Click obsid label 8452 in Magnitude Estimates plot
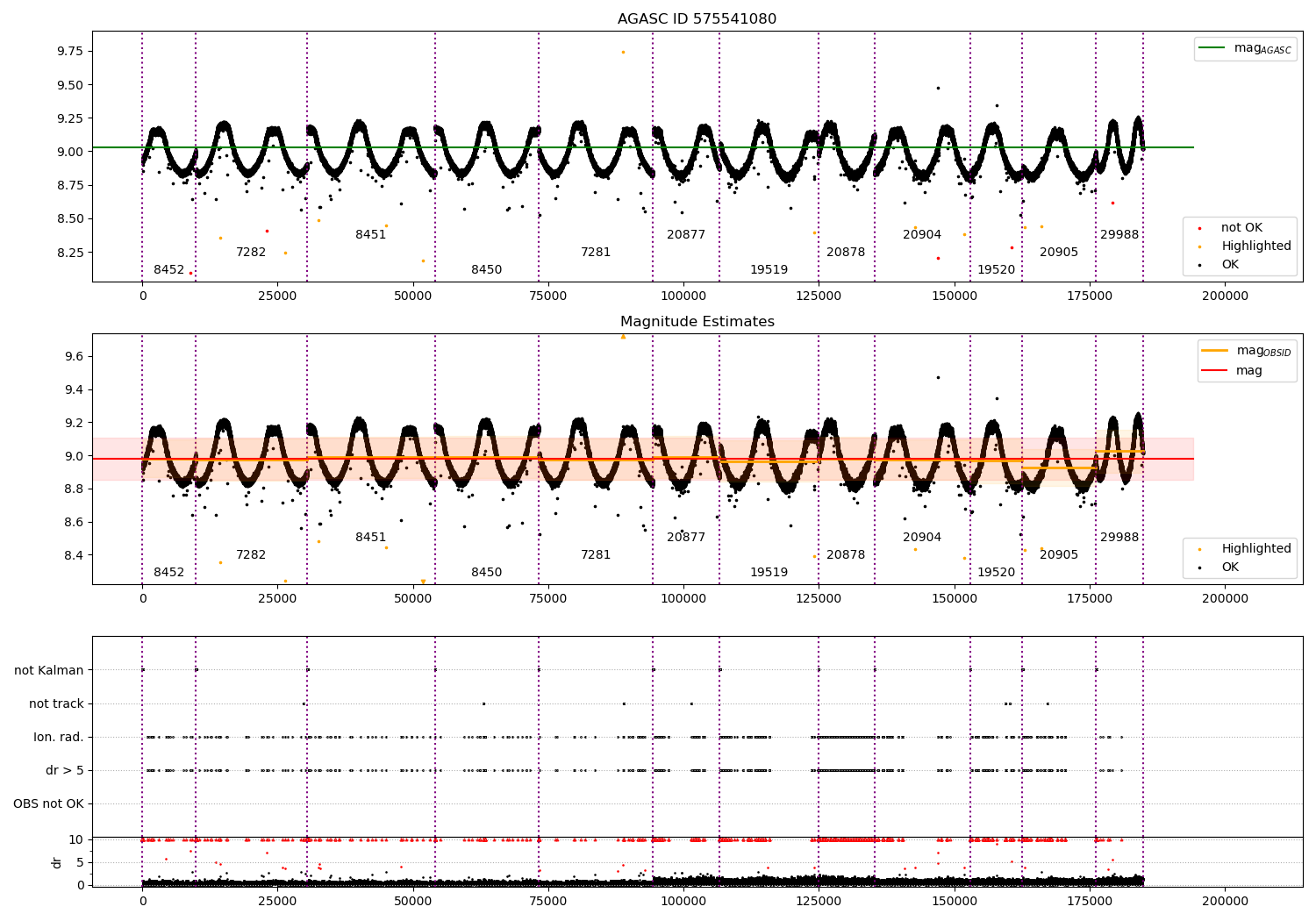This screenshot has height=921, width=1316. pyautogui.click(x=169, y=573)
